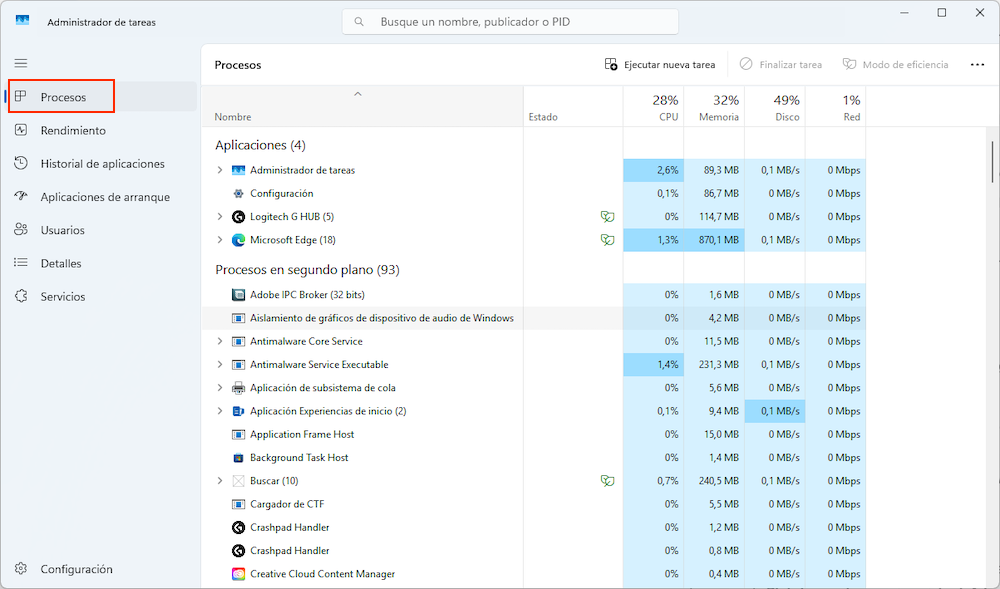
Task: Expand the Antimalware Service Executable entry
Action: pos(220,365)
